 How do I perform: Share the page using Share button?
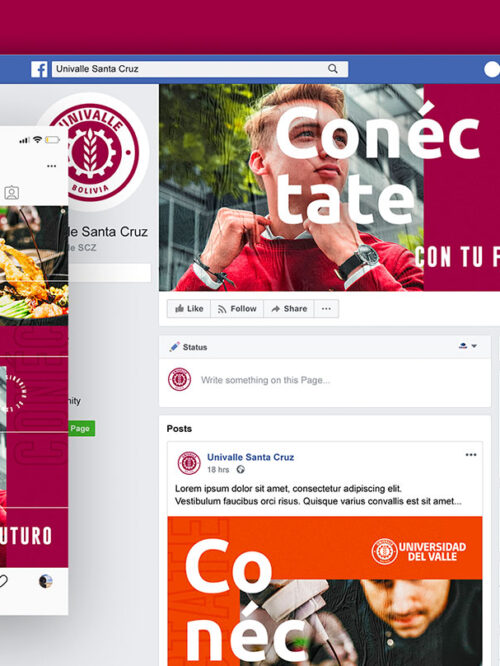pyautogui.click(x=289, y=309)
